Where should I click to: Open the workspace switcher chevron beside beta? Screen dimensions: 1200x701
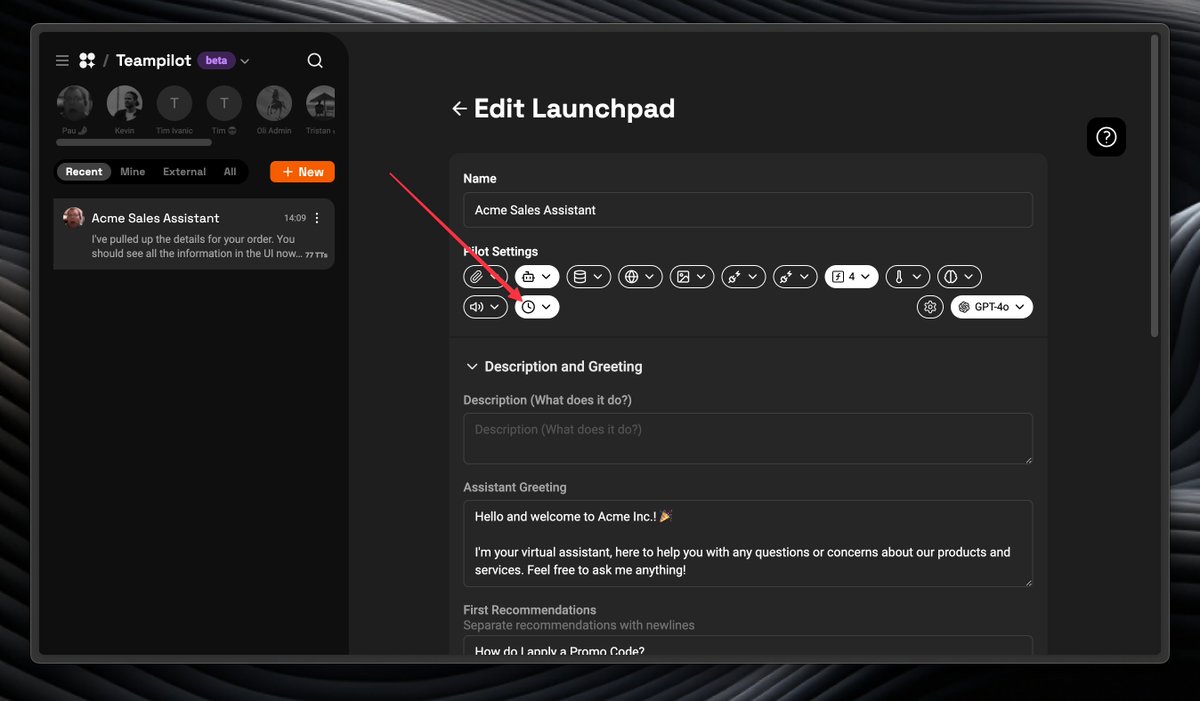click(x=245, y=61)
